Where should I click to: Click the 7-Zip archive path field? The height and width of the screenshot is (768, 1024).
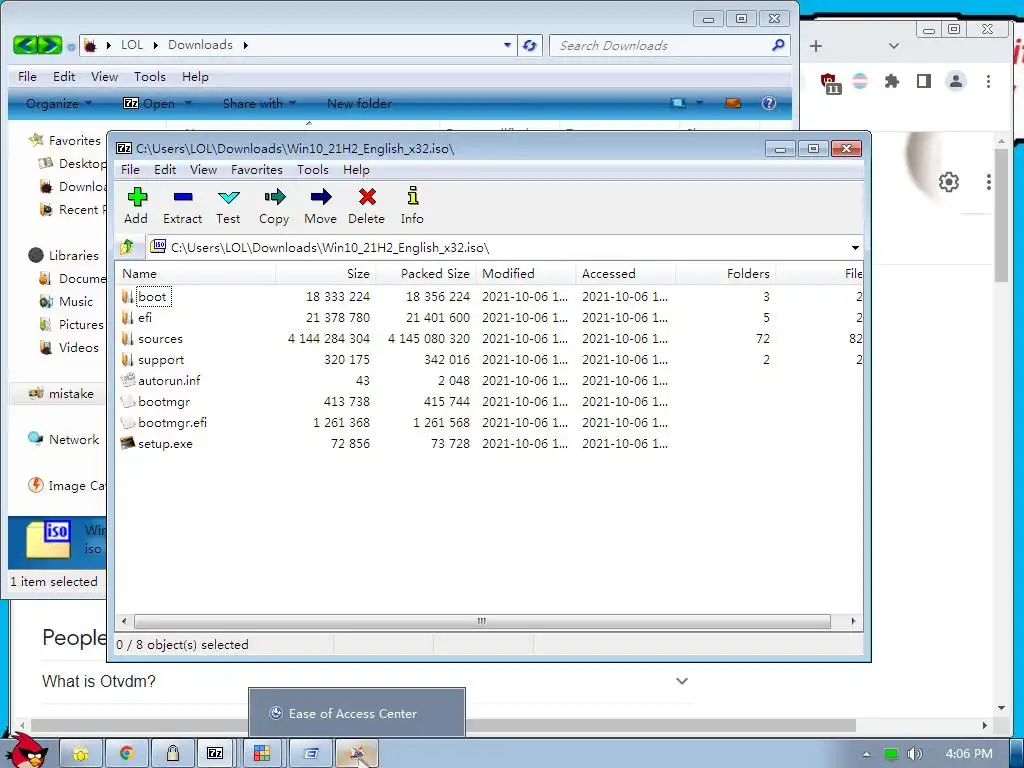coord(496,248)
